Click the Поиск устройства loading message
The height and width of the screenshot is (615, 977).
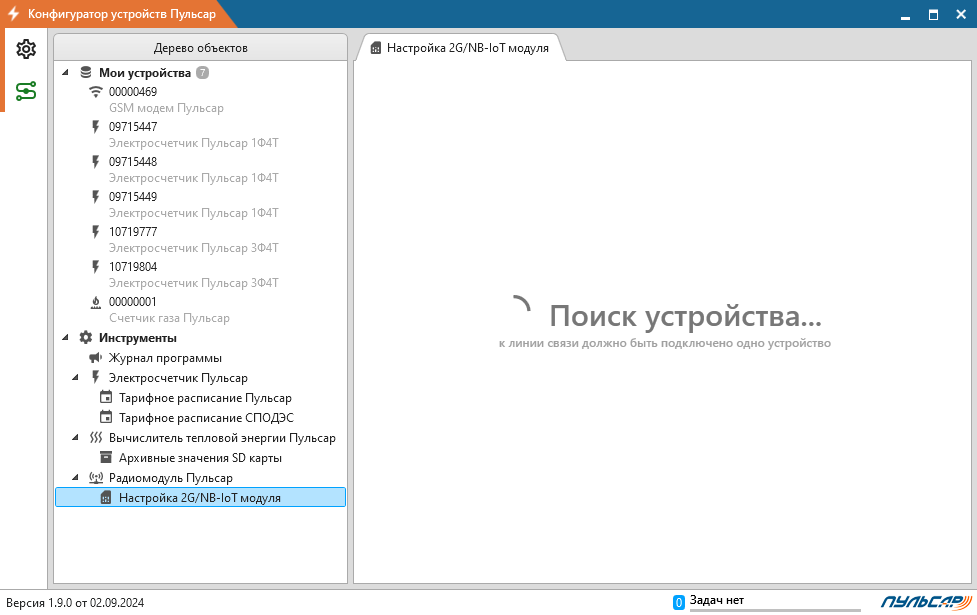coord(685,316)
